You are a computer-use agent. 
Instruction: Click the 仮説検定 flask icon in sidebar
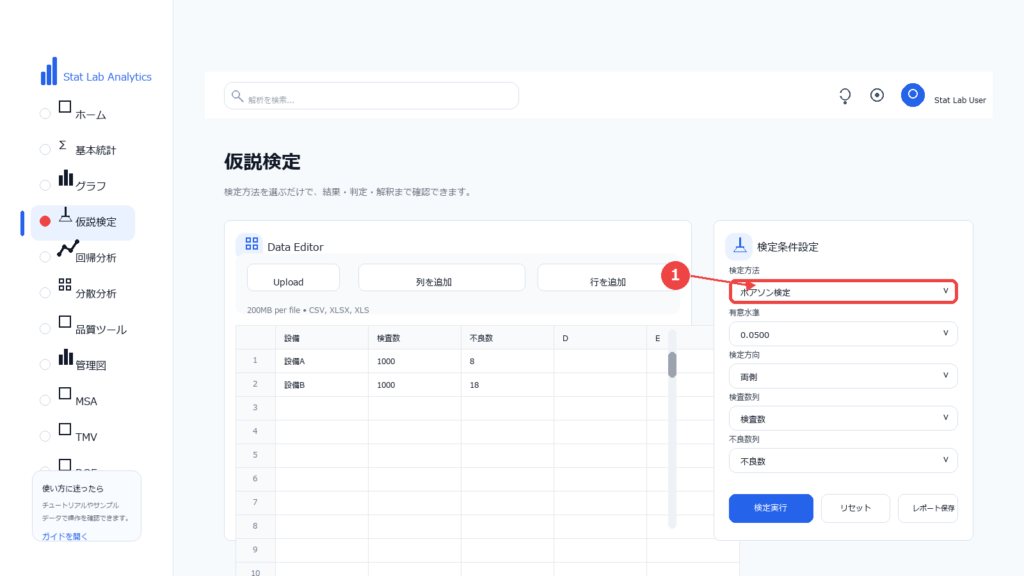[65, 215]
